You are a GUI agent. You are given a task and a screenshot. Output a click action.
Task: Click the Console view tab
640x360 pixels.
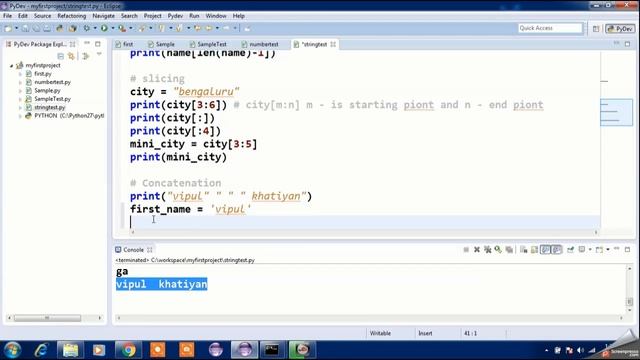pyautogui.click(x=134, y=250)
